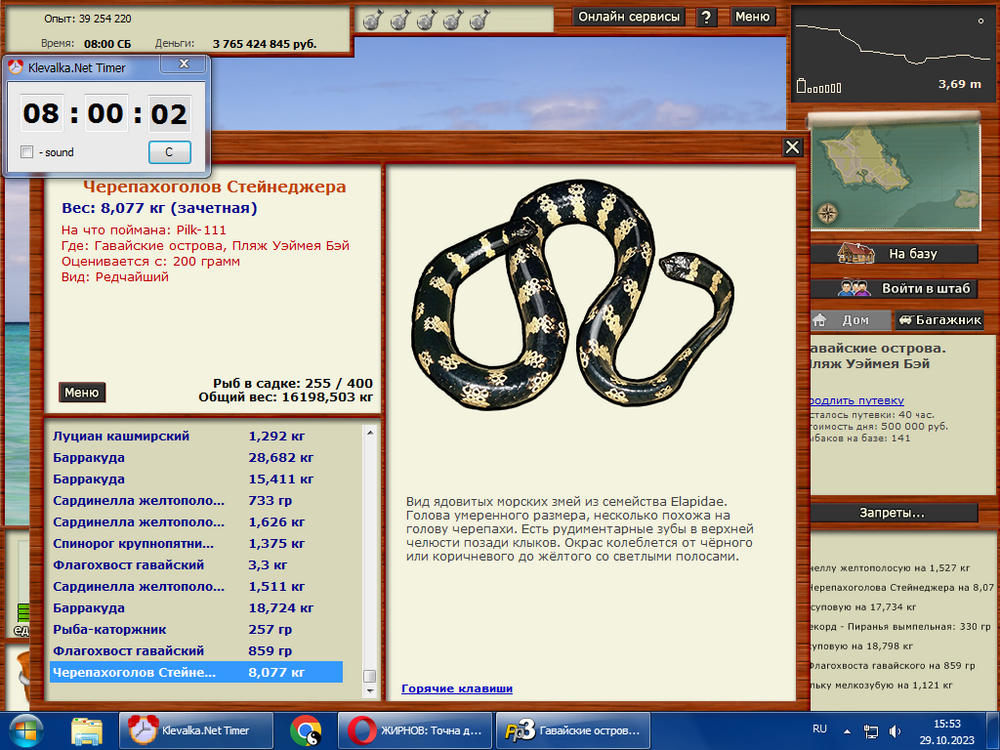Click the Горячие клавиши link
This screenshot has height=750, width=1000.
pos(457,688)
